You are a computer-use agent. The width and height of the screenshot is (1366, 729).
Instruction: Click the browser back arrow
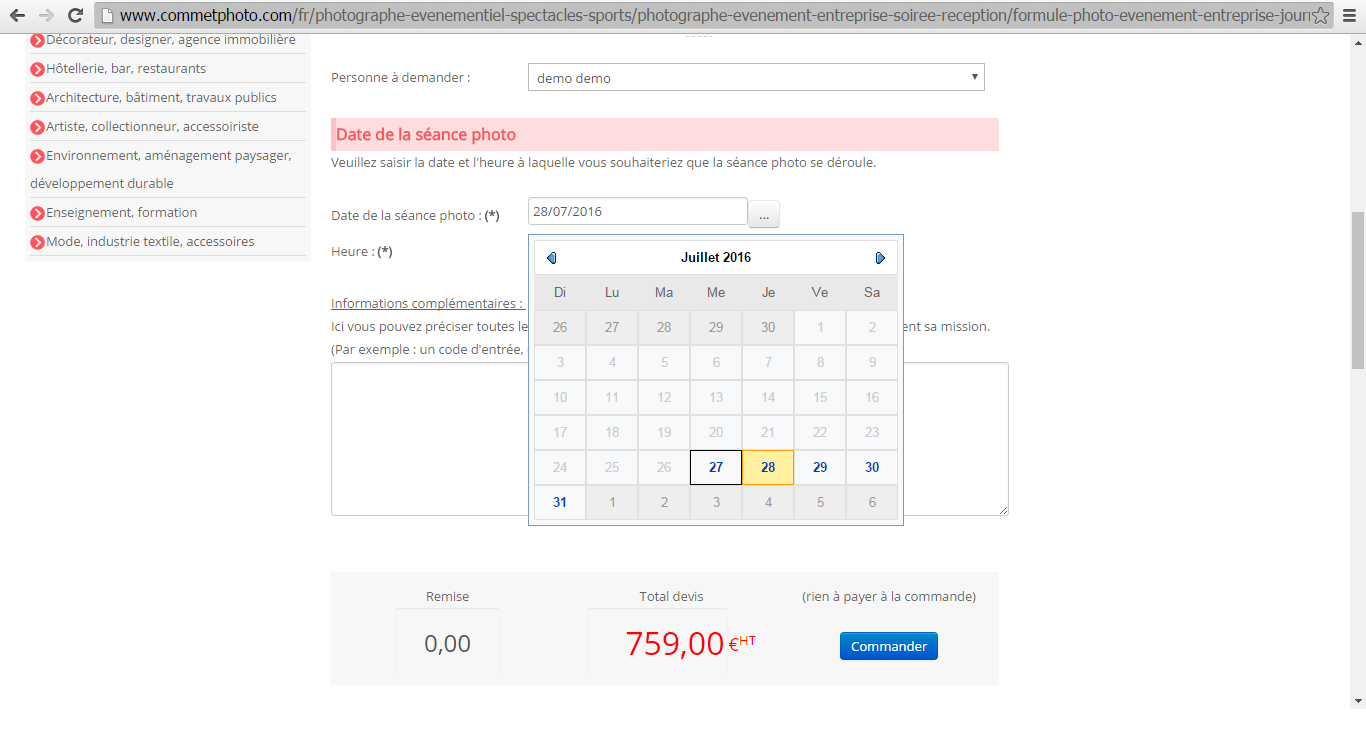17,15
